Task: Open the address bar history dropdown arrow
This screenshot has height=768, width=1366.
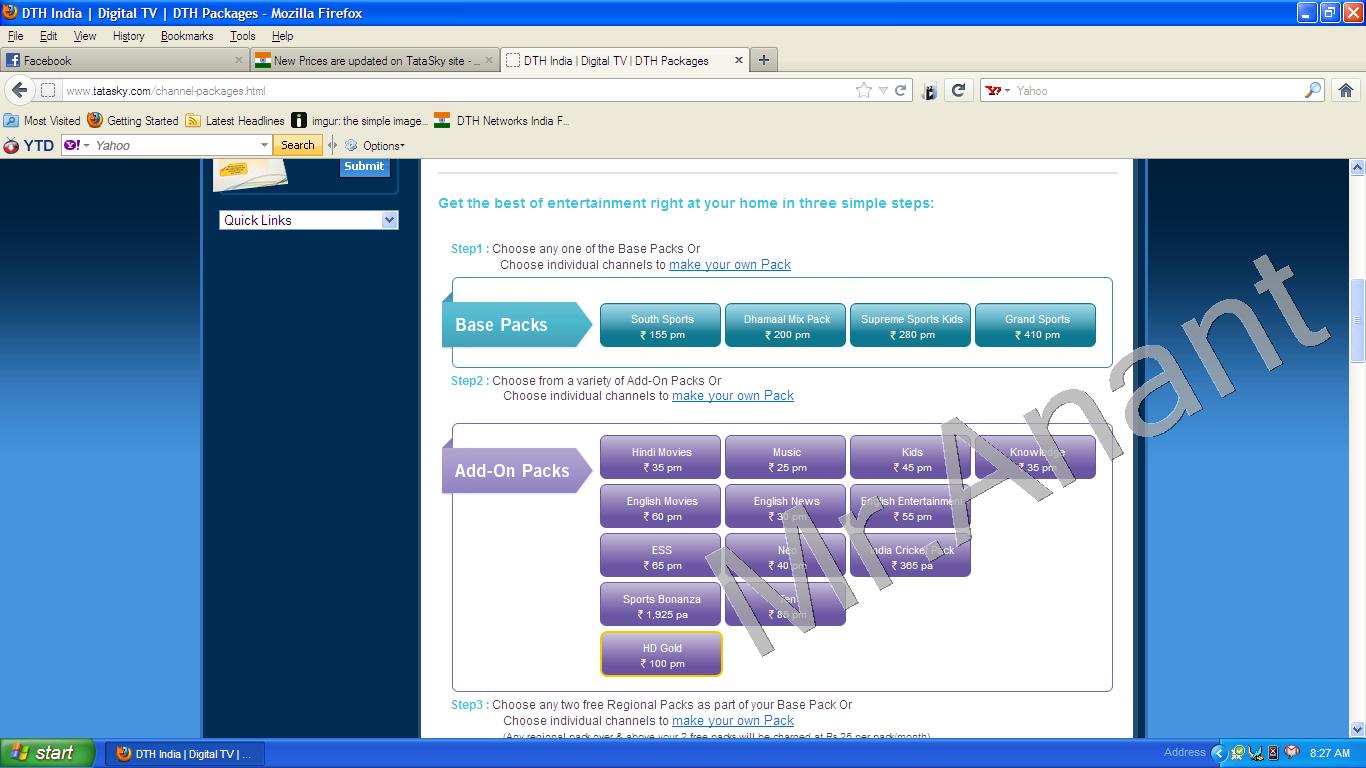Action: (882, 90)
